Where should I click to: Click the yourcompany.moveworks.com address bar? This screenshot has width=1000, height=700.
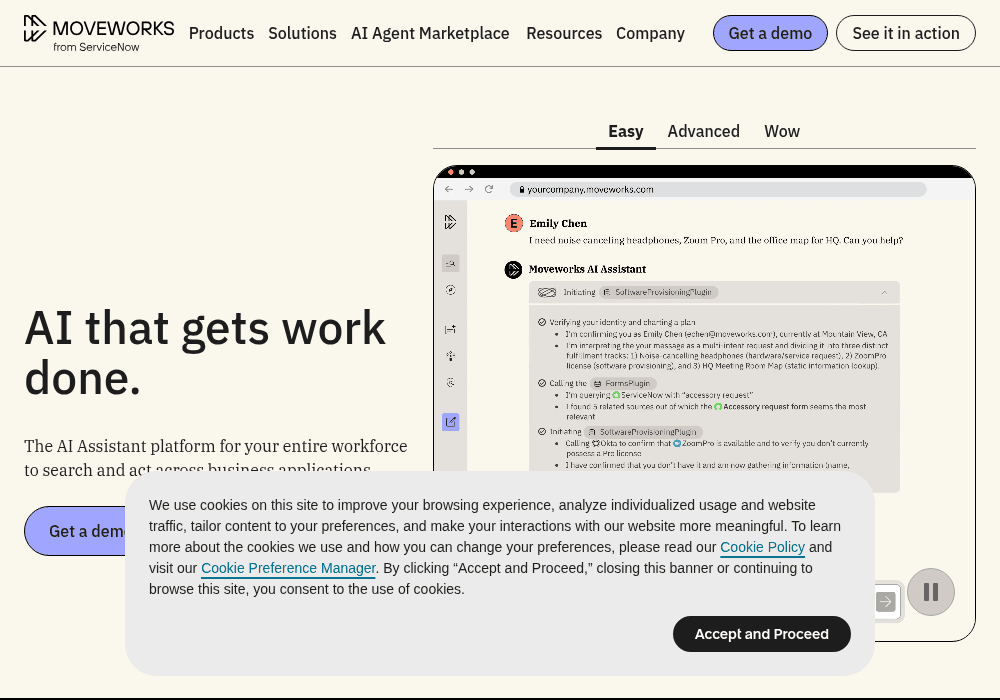tap(717, 189)
